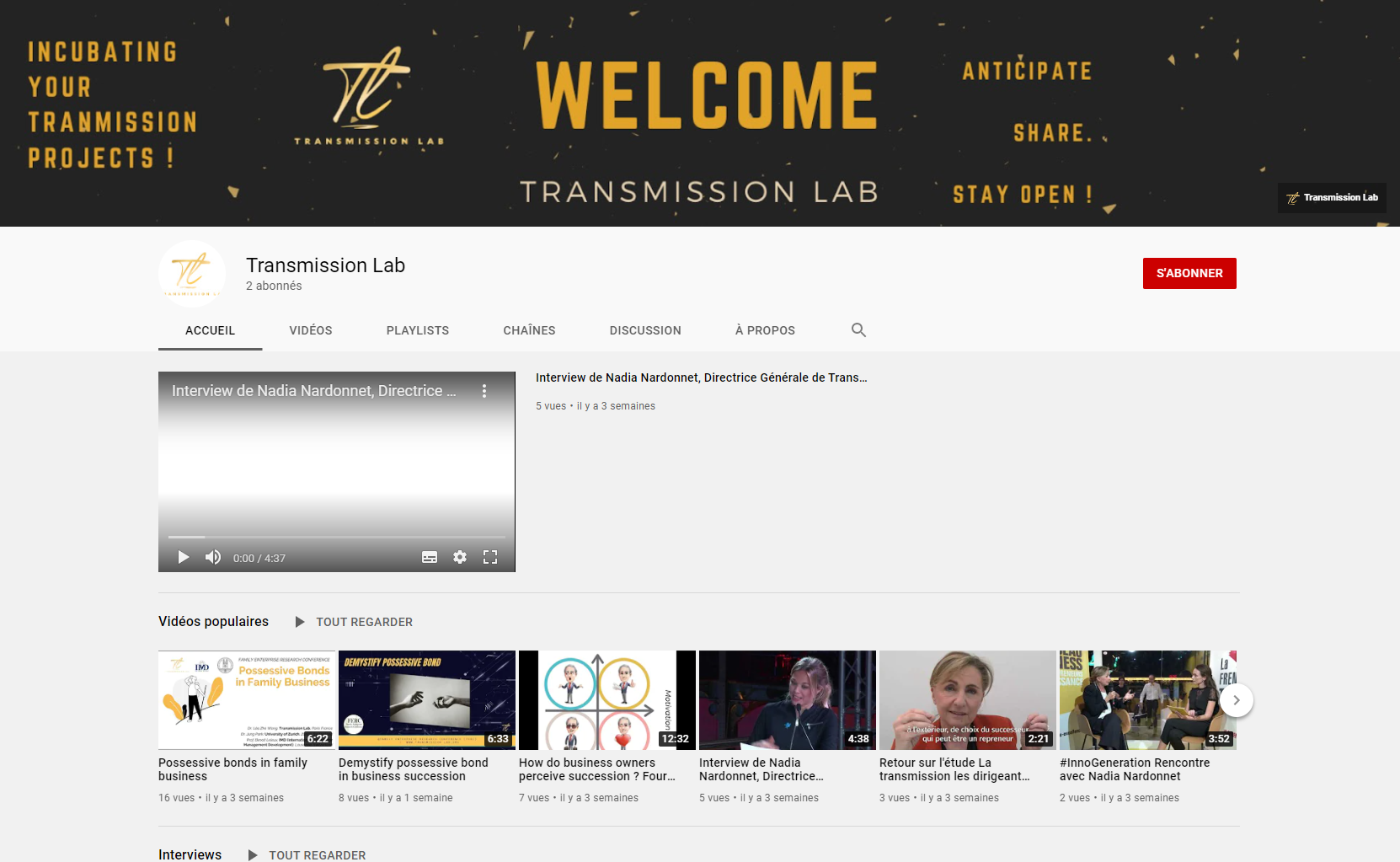This screenshot has width=1400, height=862.
Task: Mute the featured video volume
Action: pos(213,557)
